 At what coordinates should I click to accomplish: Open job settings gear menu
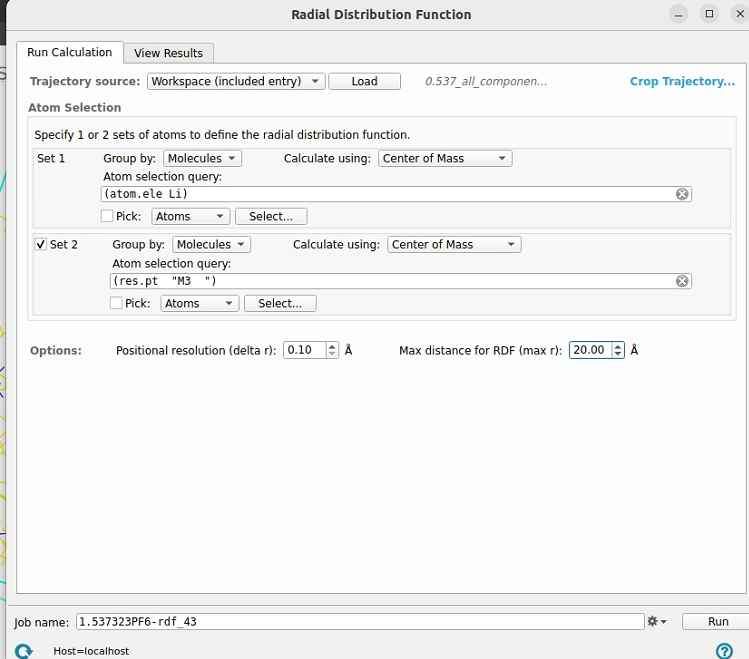click(657, 621)
